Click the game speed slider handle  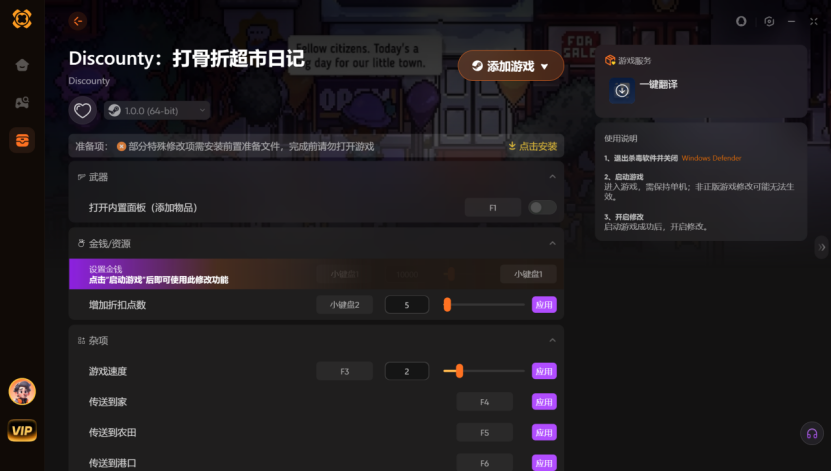click(459, 371)
